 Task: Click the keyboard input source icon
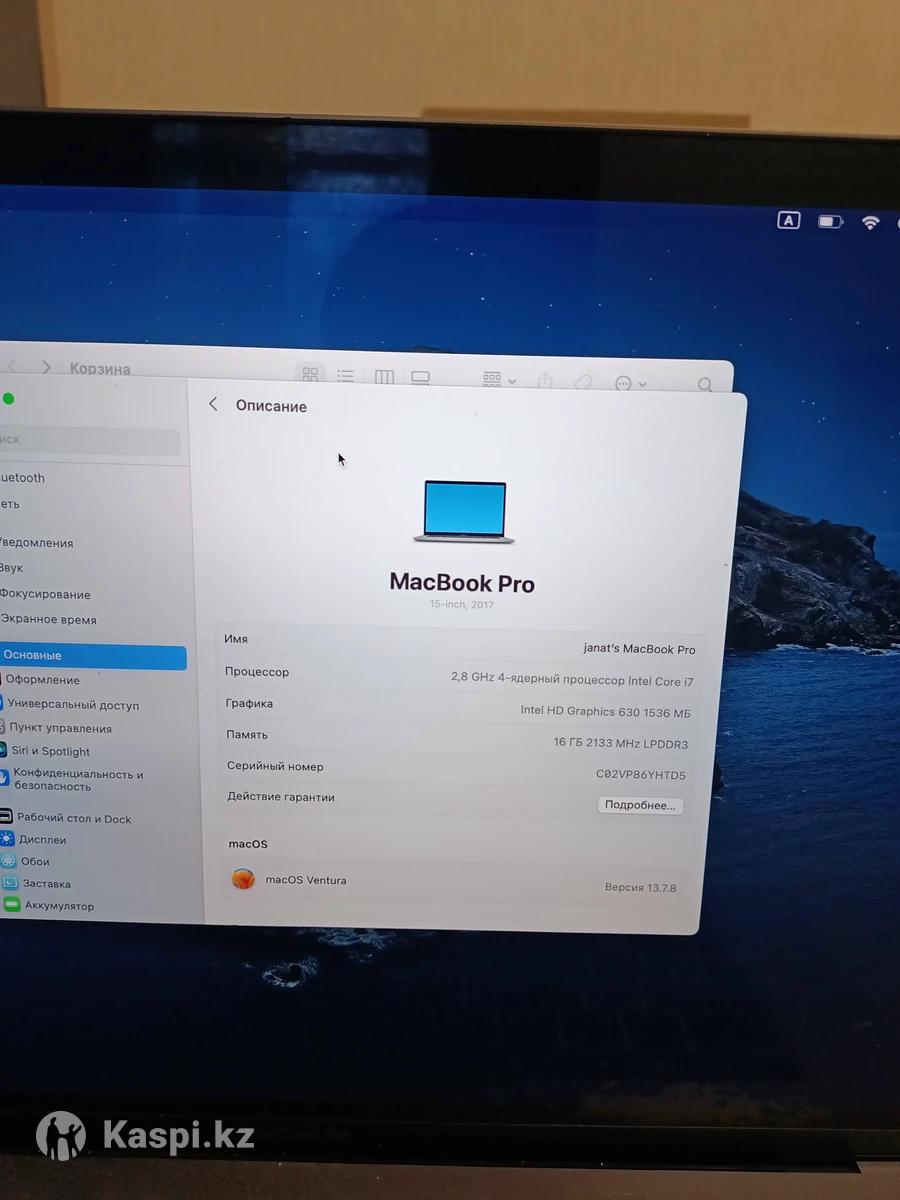789,221
